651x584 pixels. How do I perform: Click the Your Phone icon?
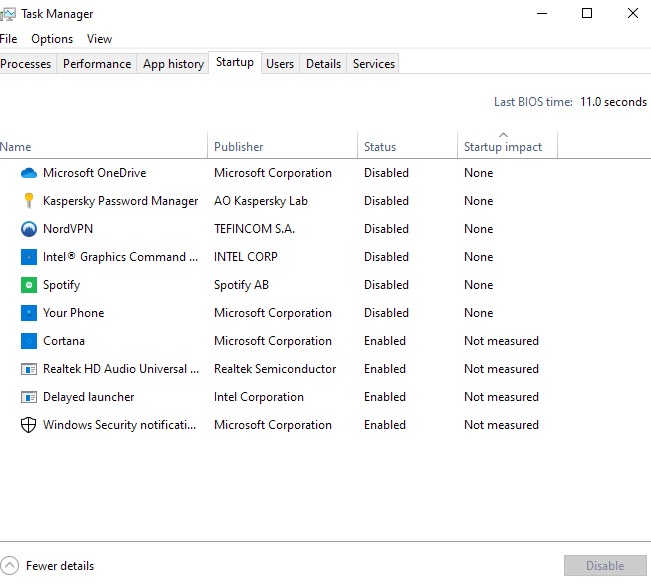pyautogui.click(x=29, y=313)
